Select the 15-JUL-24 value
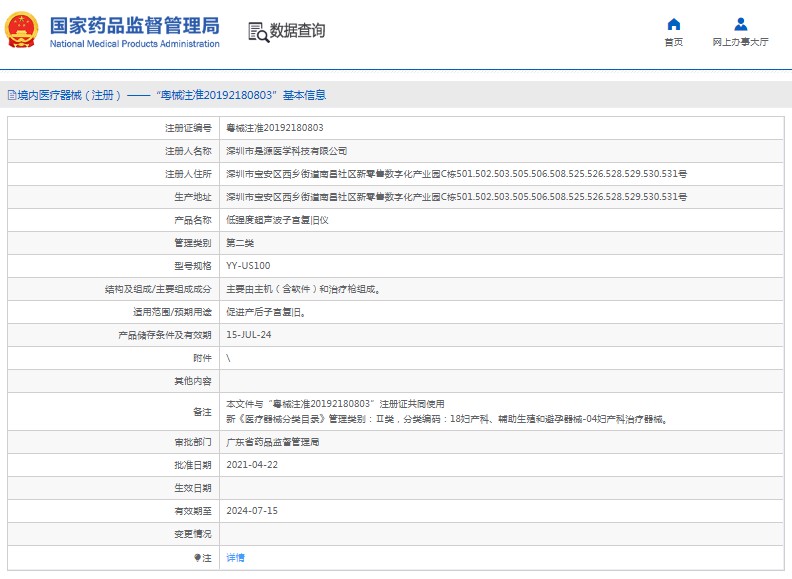Viewport: 792px width, 579px height. point(249,334)
